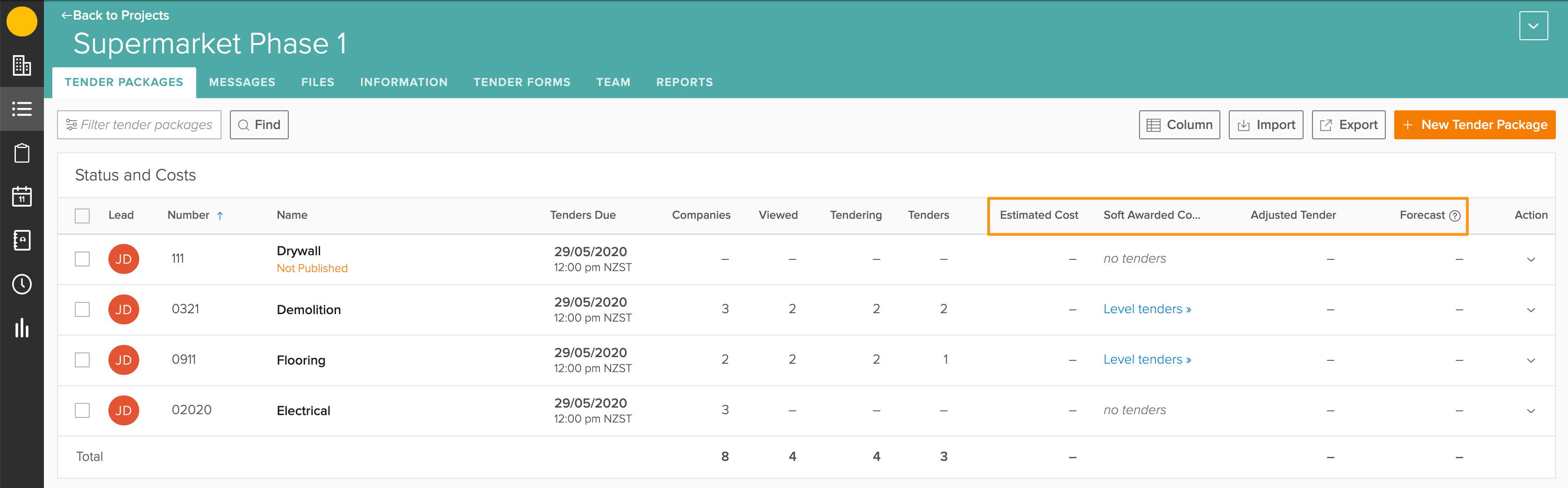Open Level tenders link for Flooring
This screenshot has width=1568, height=488.
[x=1147, y=360]
